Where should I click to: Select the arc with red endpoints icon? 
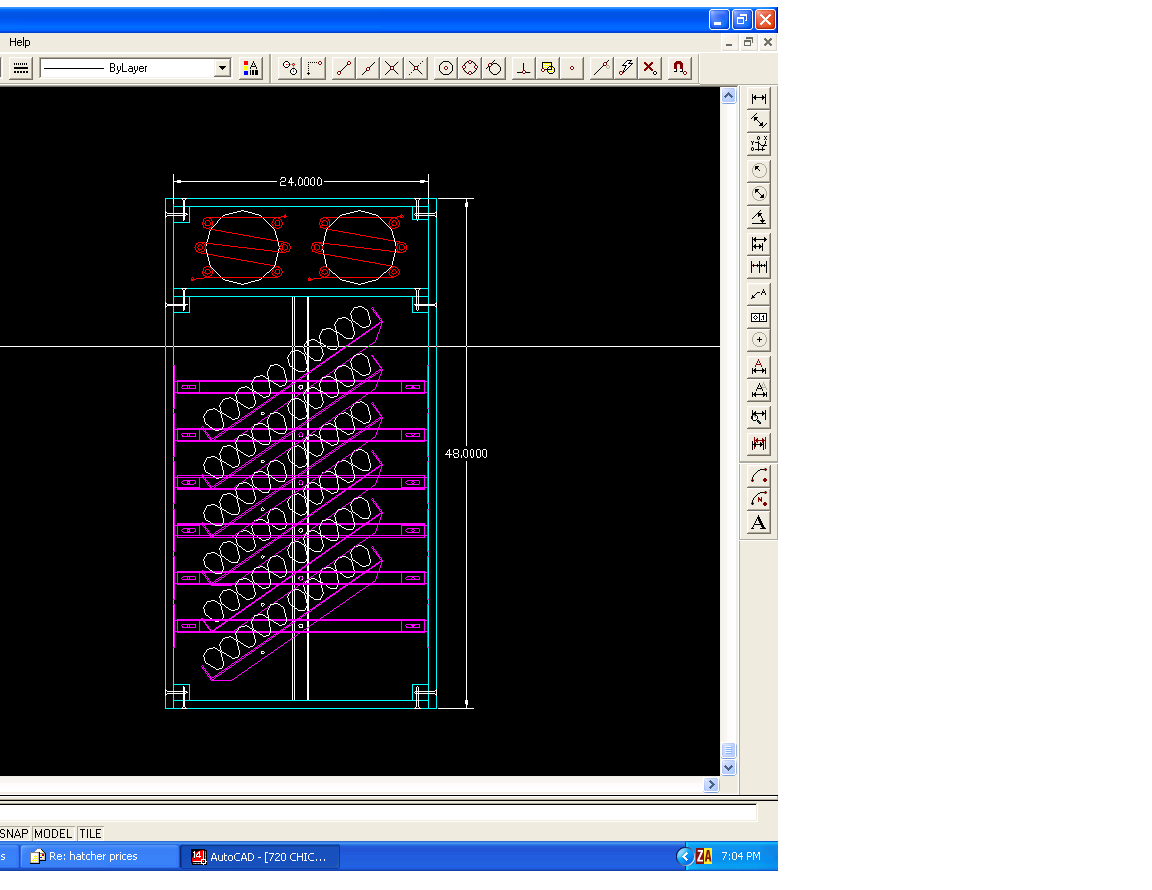[759, 476]
